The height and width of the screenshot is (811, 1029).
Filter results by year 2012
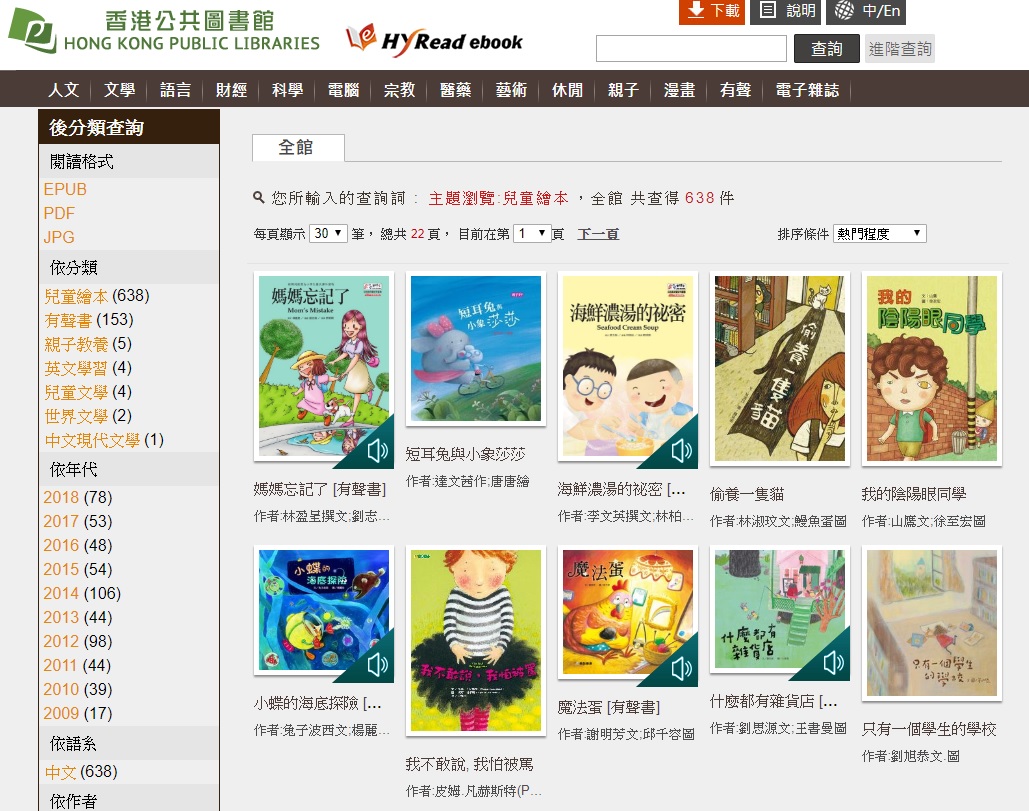(x=61, y=641)
